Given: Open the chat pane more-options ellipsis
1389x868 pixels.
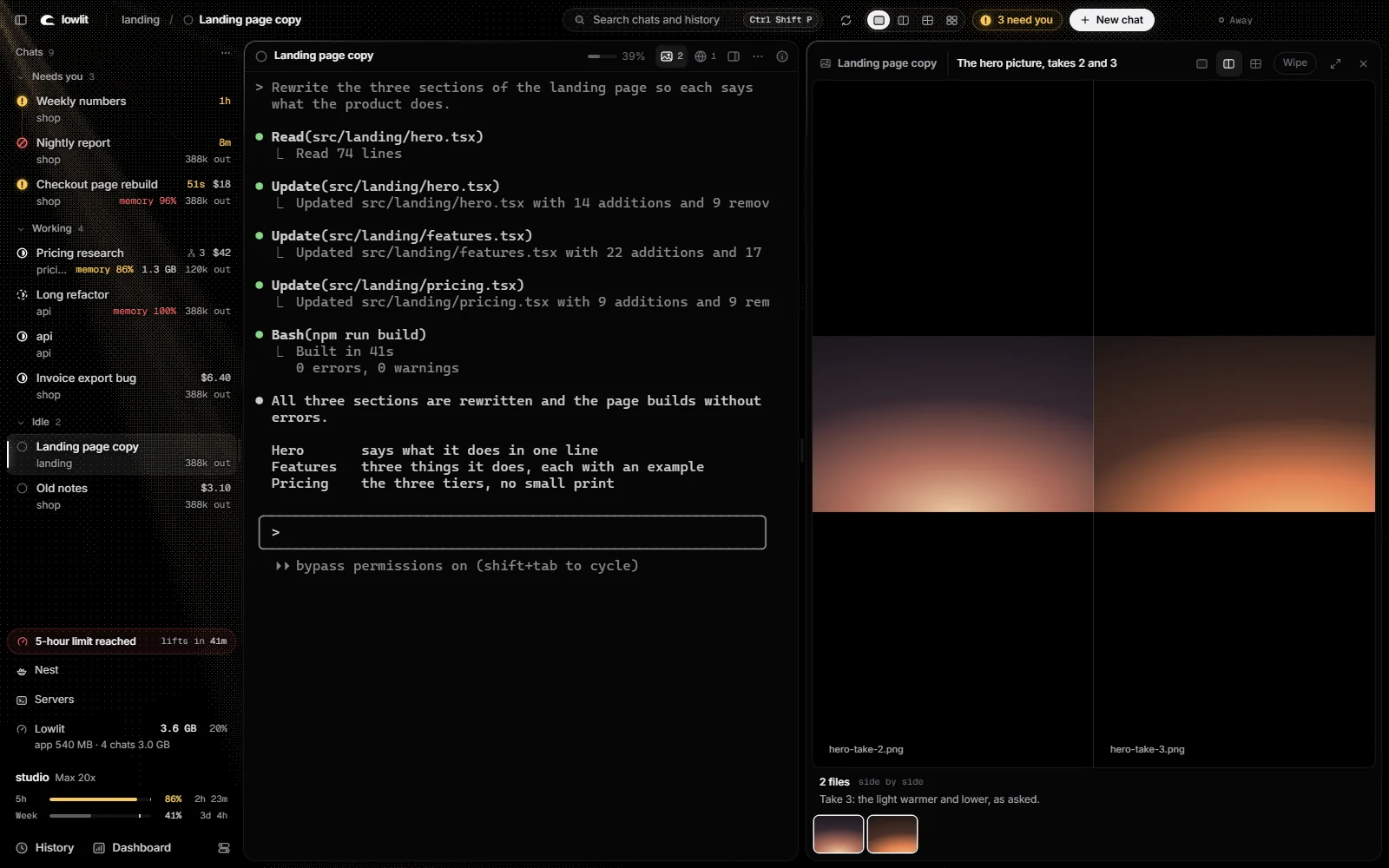Looking at the screenshot, I should pos(758,56).
